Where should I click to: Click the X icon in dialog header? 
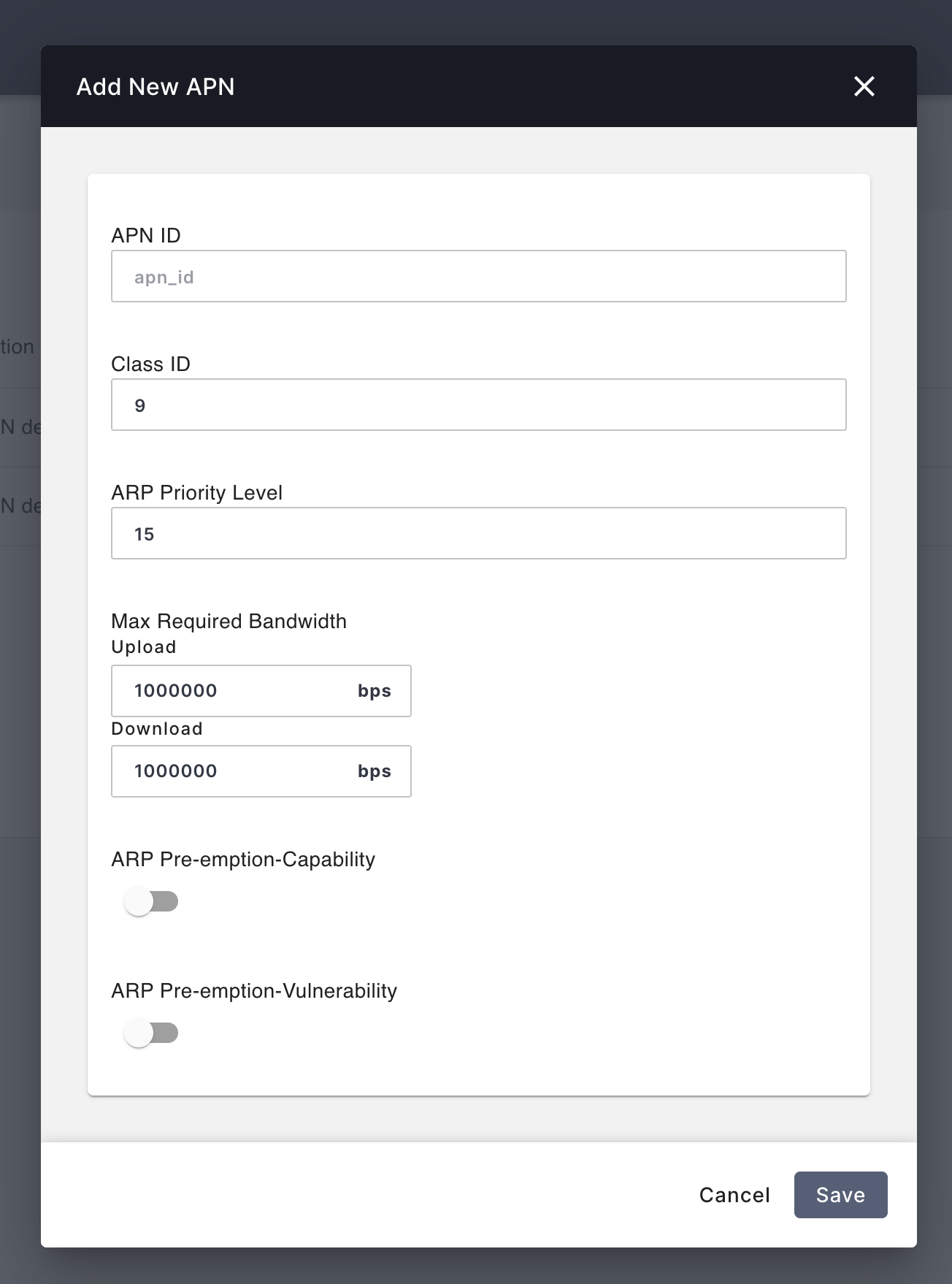pyautogui.click(x=864, y=86)
